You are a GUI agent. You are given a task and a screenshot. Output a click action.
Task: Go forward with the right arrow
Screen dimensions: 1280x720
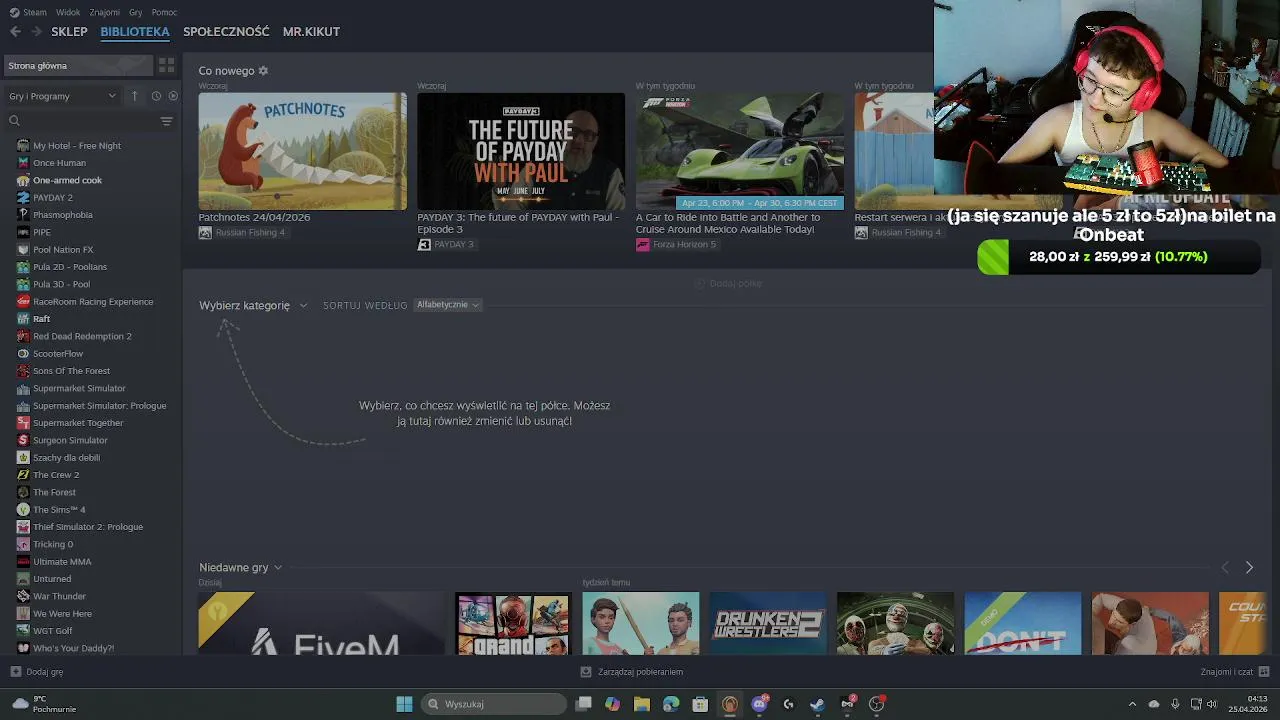[x=36, y=32]
